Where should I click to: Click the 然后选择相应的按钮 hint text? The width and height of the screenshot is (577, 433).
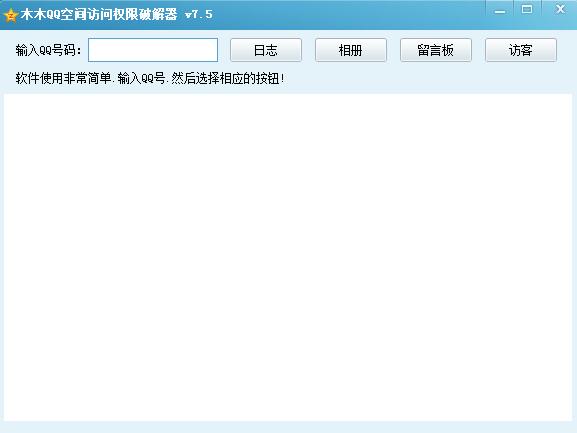(228, 78)
